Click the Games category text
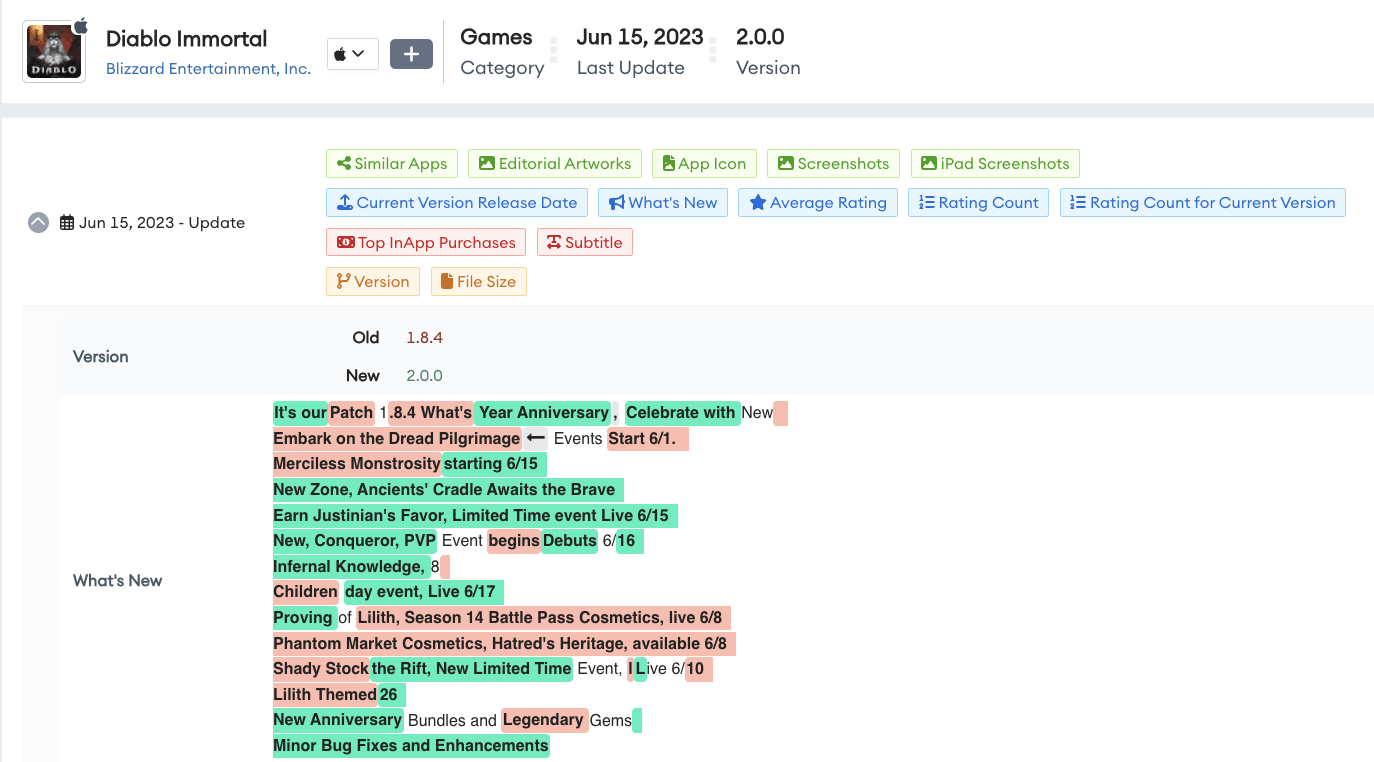 pyautogui.click(x=496, y=38)
